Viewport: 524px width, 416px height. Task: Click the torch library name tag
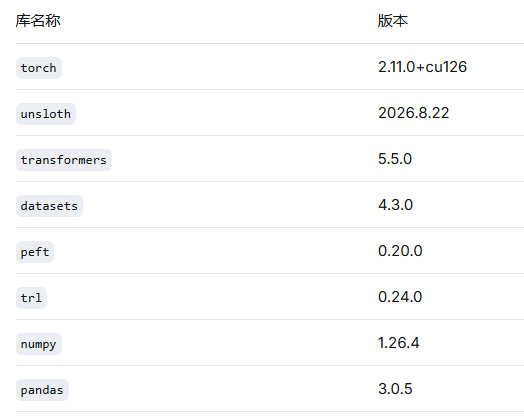point(39,68)
